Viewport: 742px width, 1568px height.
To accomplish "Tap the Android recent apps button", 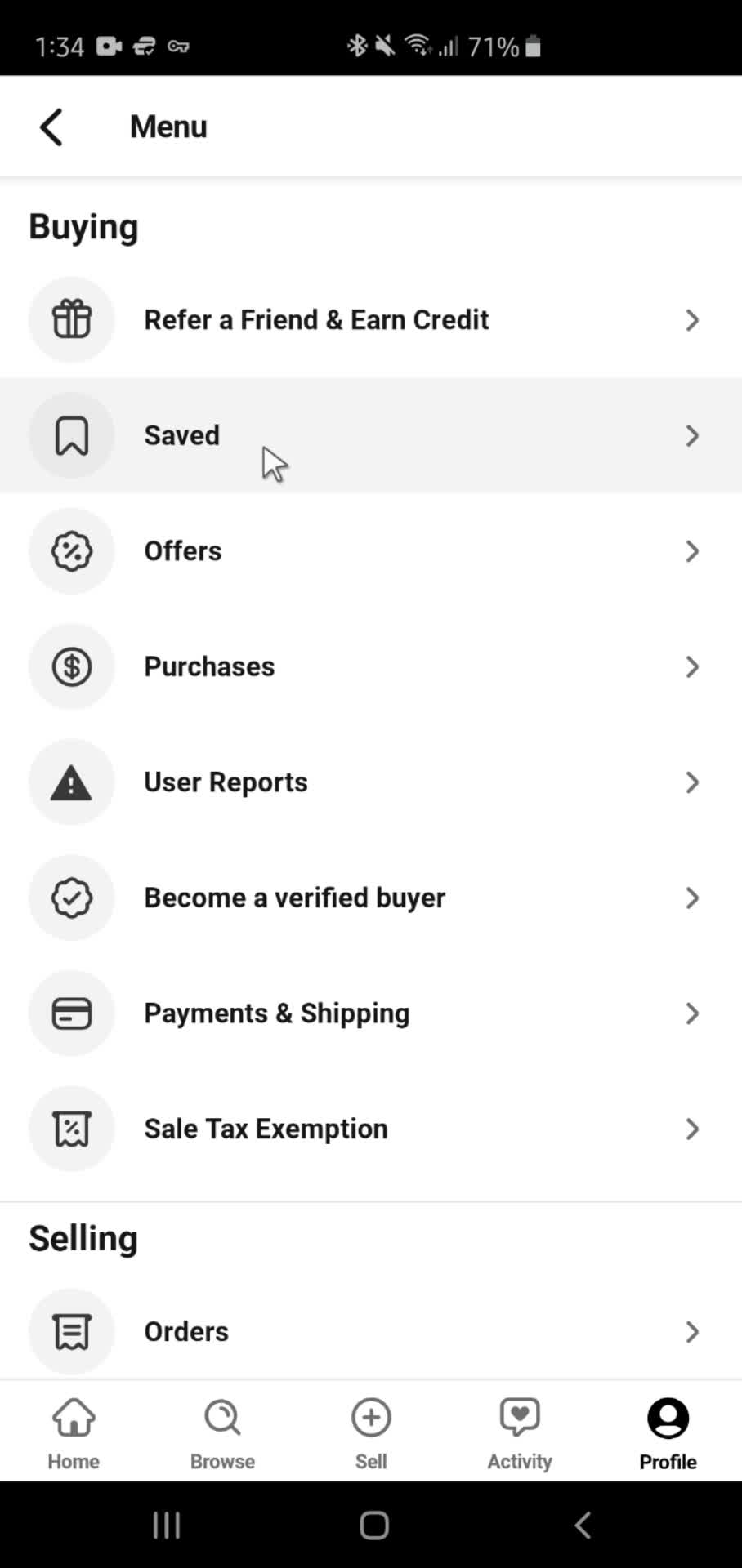I will coord(167,1525).
